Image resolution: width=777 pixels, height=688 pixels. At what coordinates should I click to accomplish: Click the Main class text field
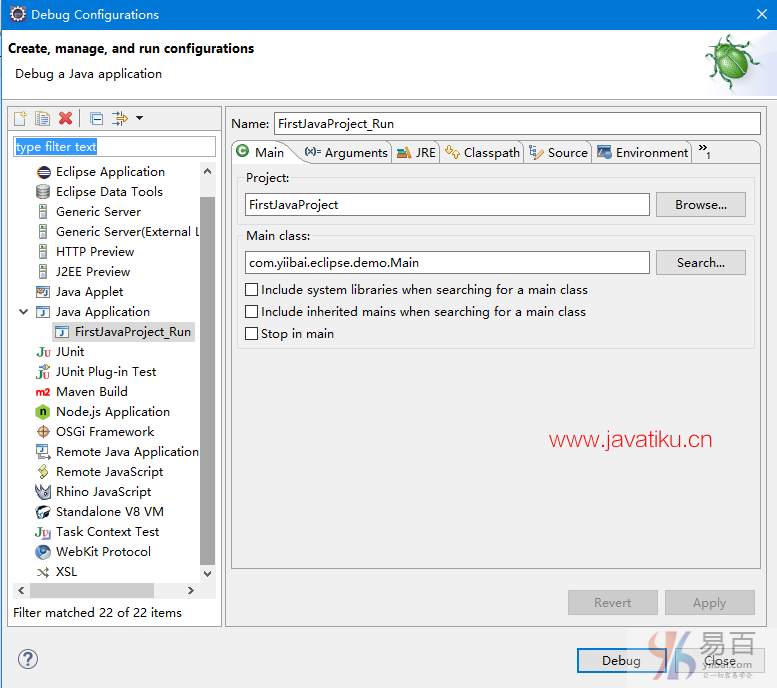[x=447, y=263]
